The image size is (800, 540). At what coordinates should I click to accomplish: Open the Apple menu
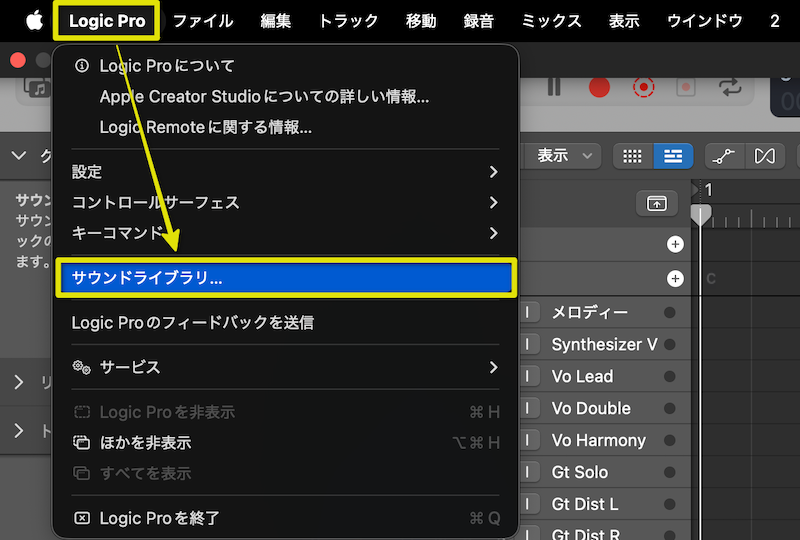34,21
